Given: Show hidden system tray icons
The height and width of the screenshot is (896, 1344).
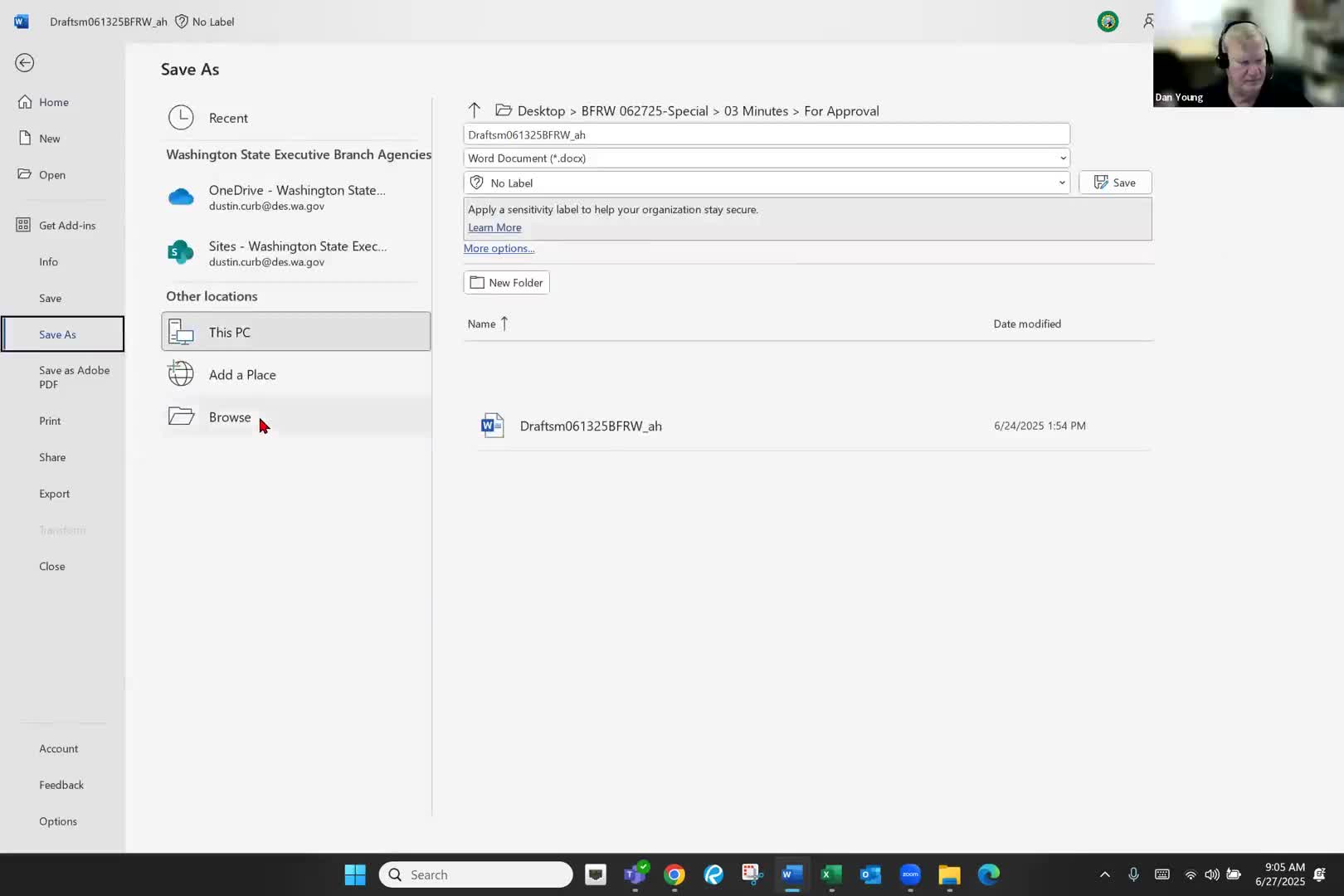Looking at the screenshot, I should (1104, 874).
